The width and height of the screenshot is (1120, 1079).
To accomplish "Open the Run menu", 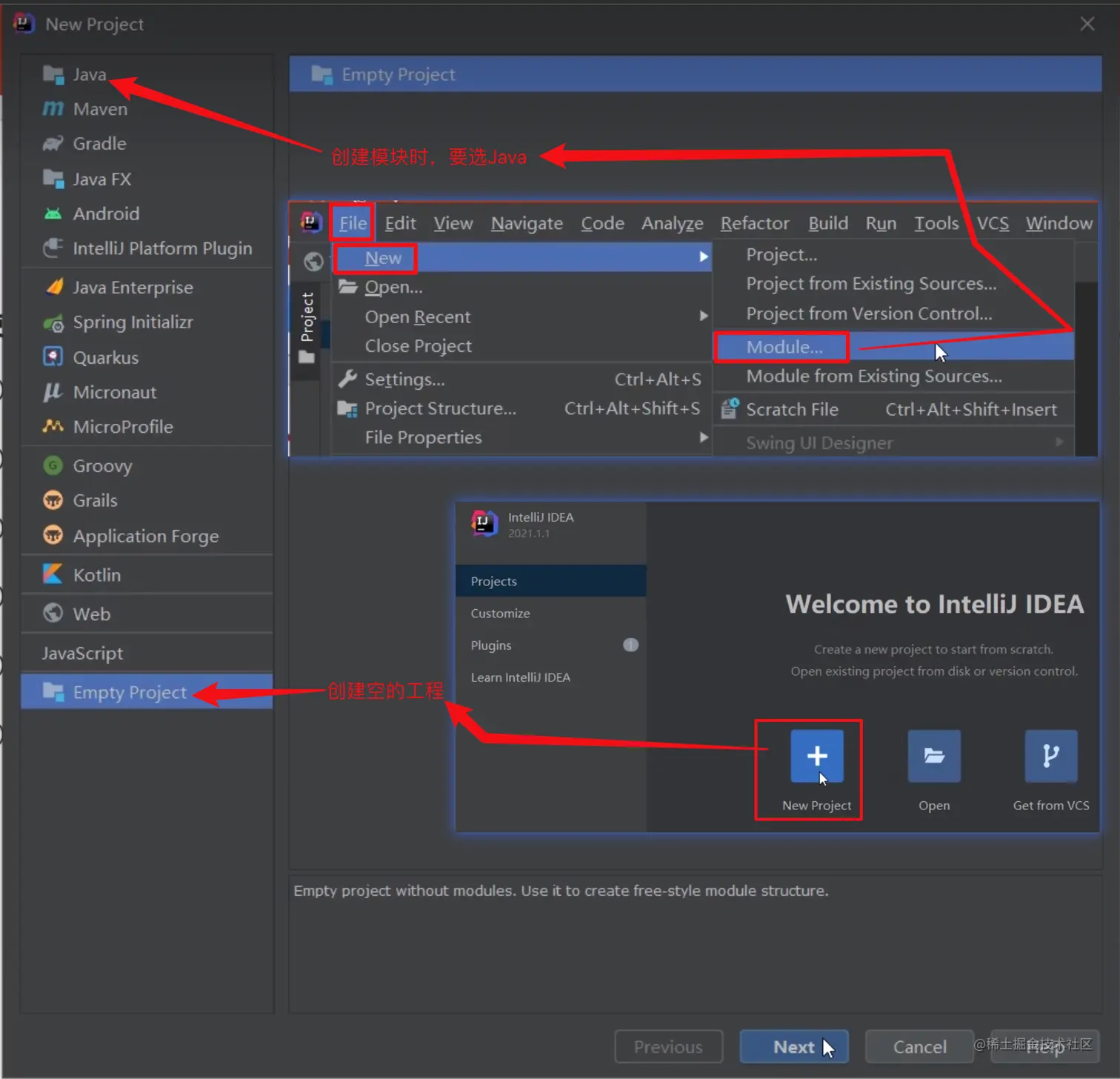I will (881, 223).
